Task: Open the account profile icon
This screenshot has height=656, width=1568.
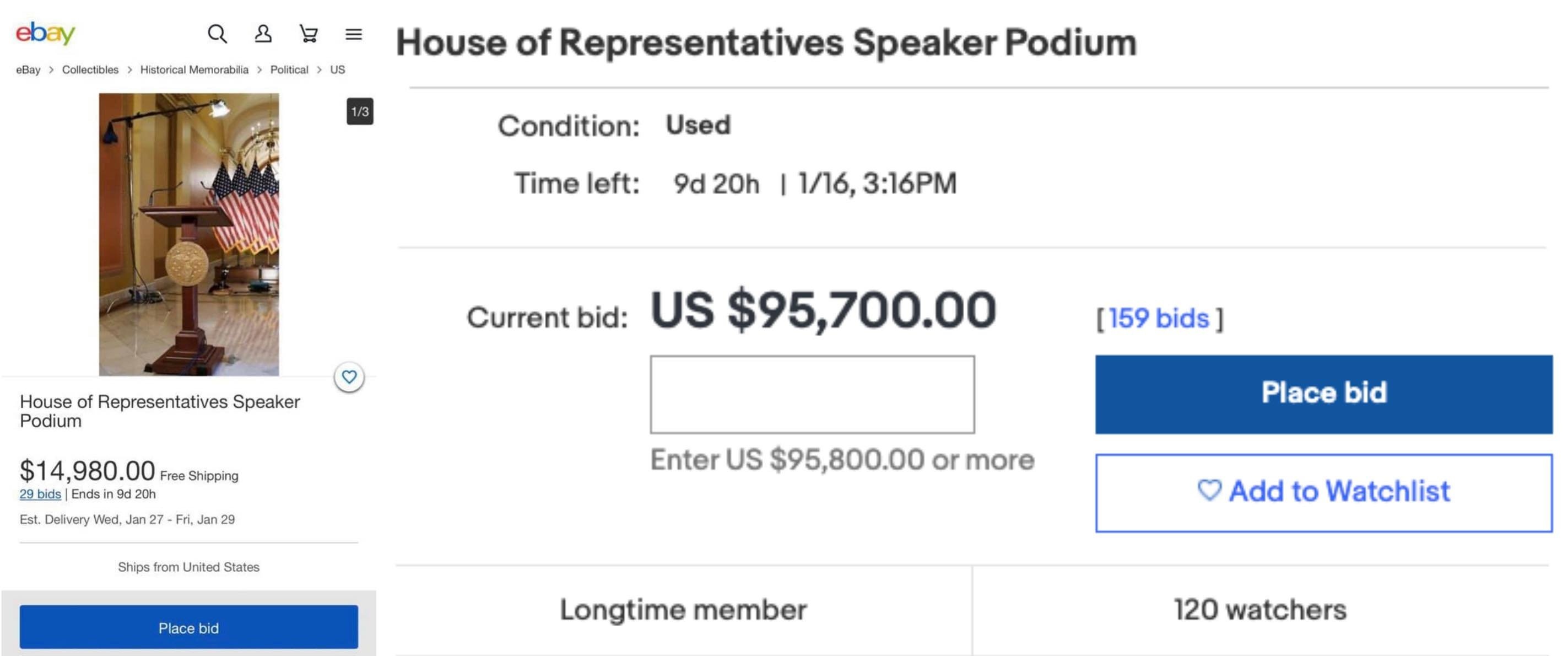Action: tap(263, 34)
